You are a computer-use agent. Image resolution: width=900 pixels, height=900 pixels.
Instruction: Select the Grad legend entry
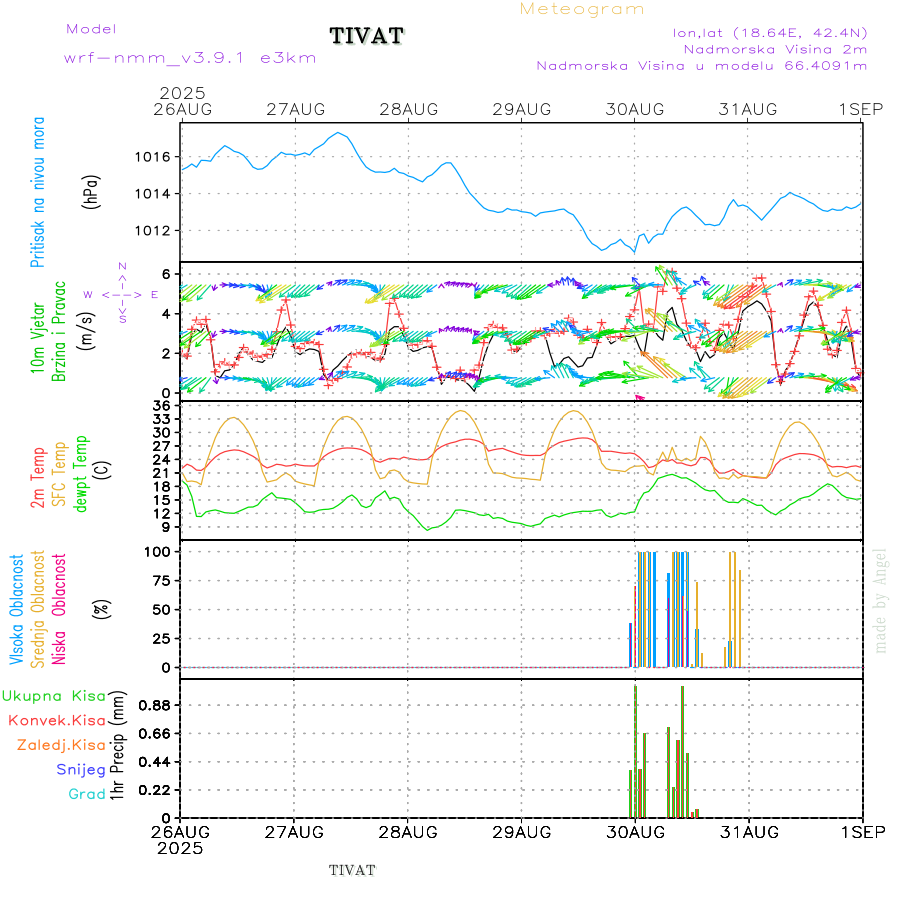(87, 794)
